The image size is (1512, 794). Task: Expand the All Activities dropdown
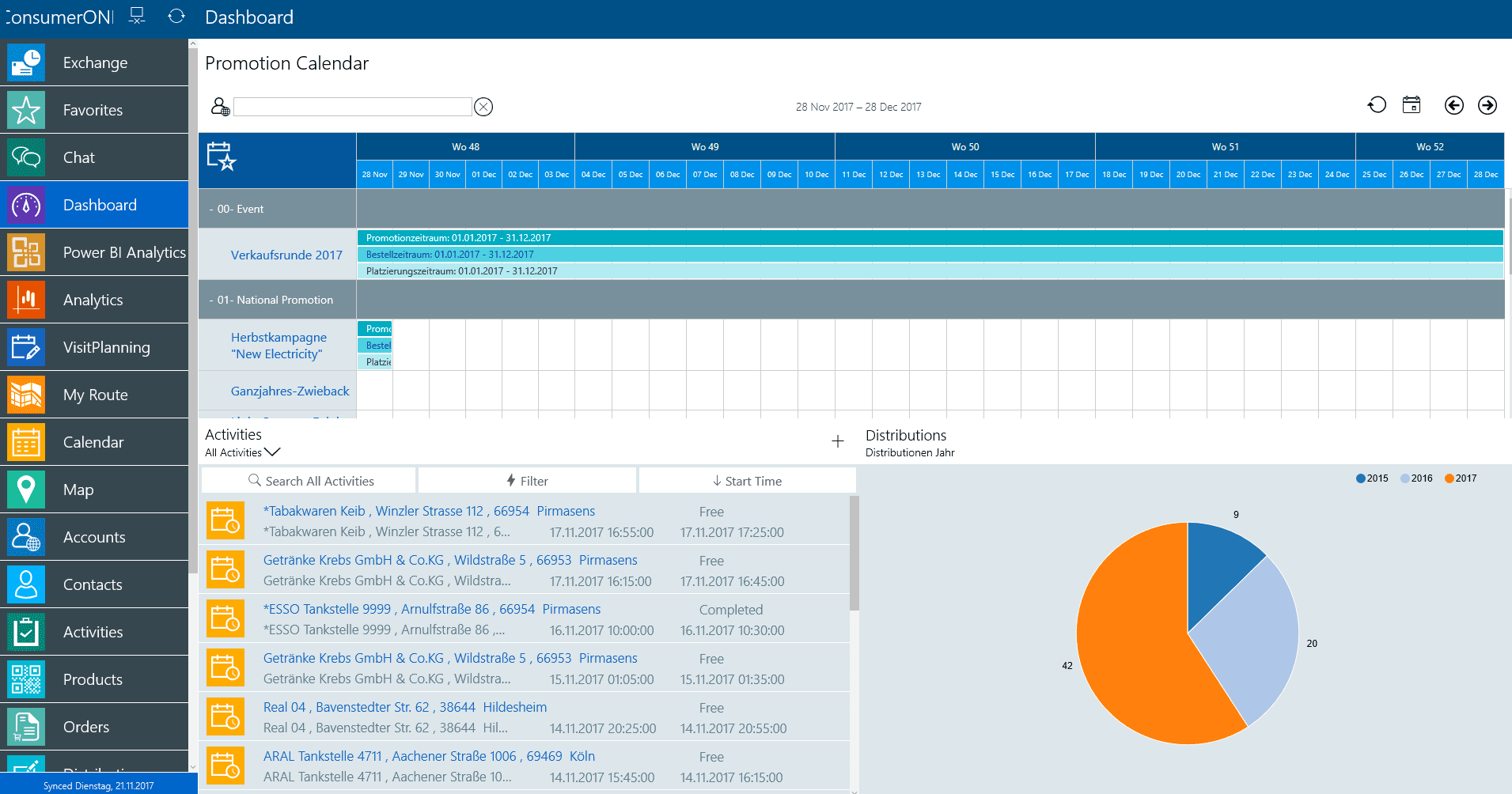[242, 452]
